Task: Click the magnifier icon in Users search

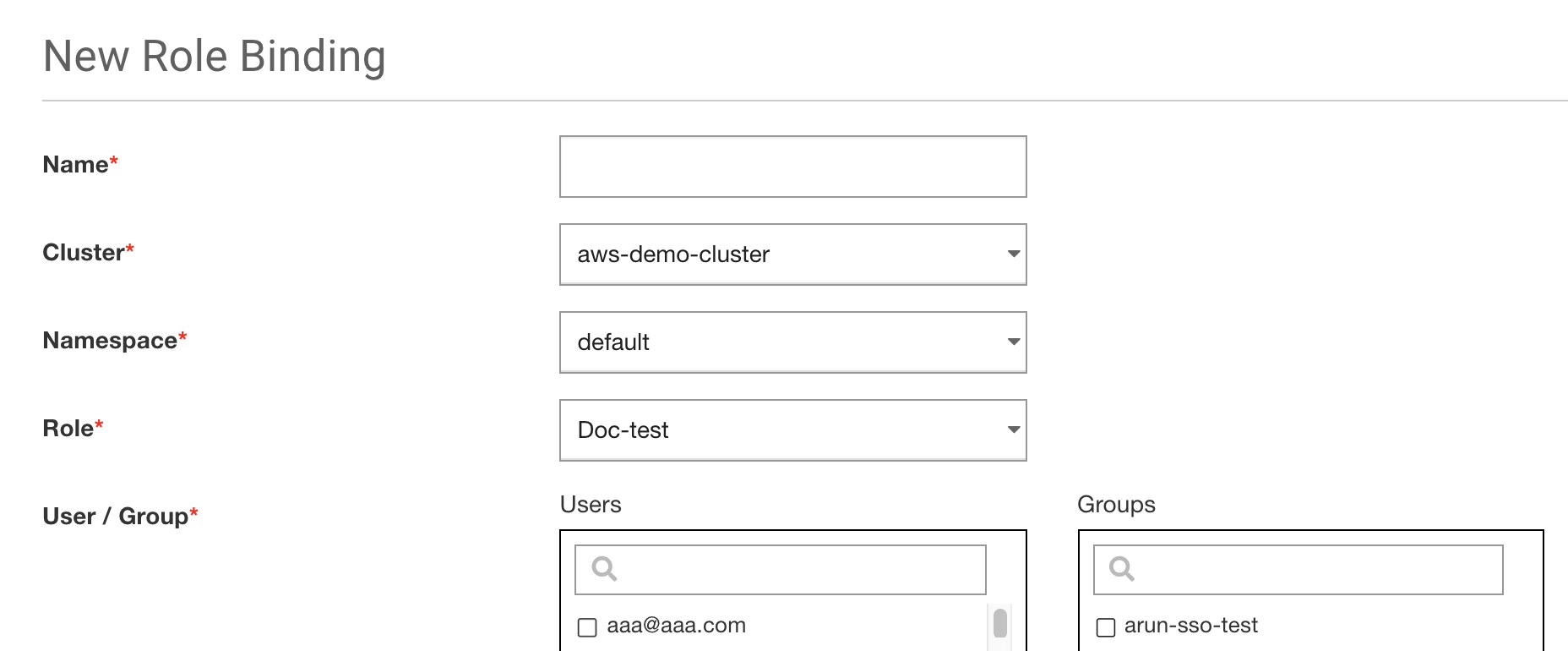Action: [x=604, y=569]
